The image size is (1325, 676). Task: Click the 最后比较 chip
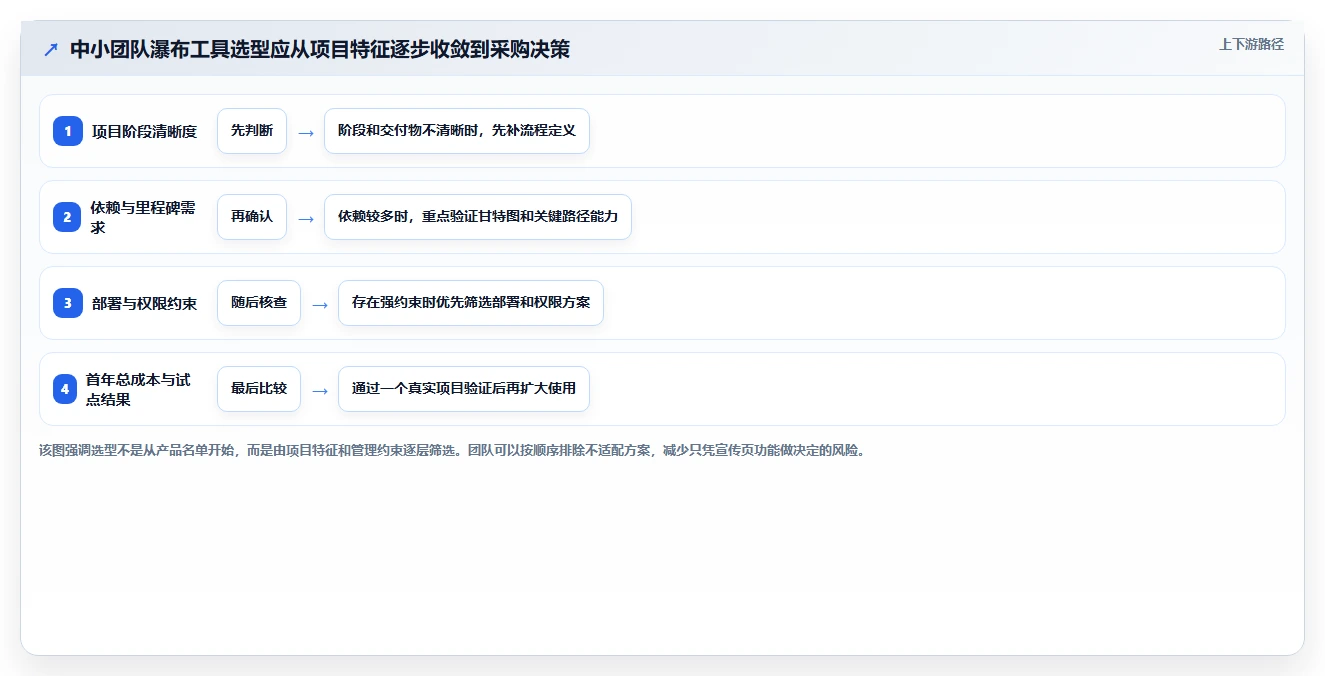(x=259, y=389)
